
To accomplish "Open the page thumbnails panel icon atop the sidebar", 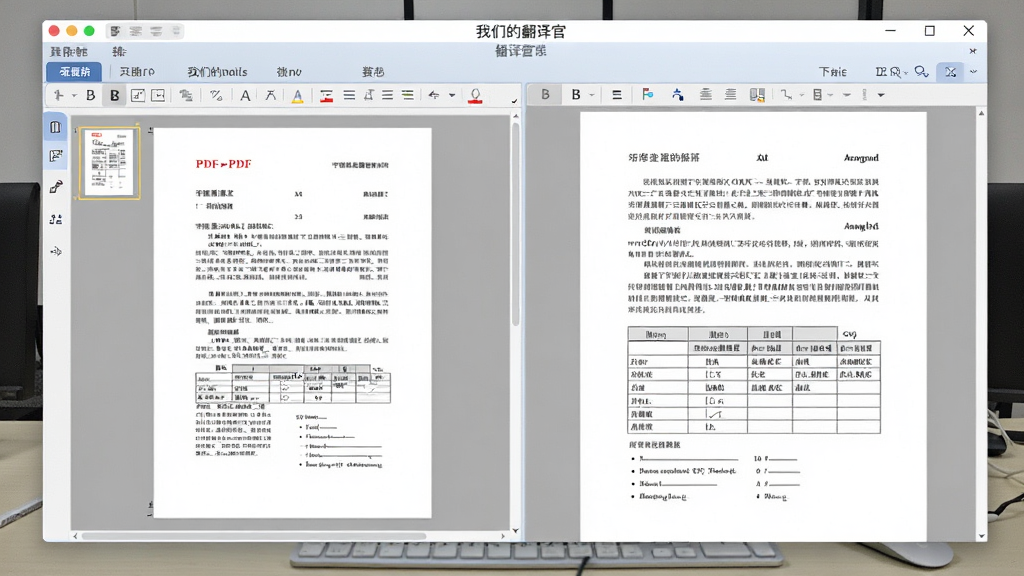I will point(56,127).
